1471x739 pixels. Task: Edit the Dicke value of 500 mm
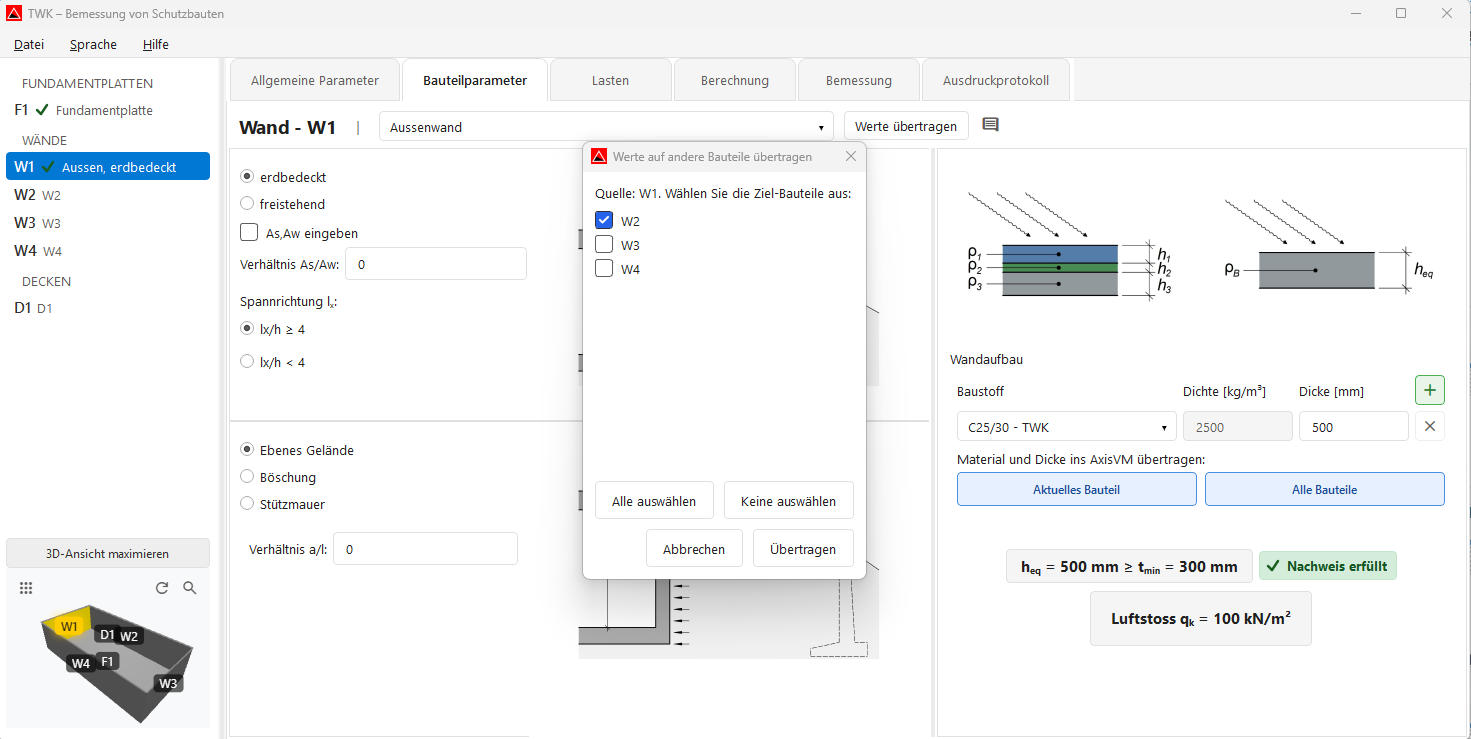click(1353, 426)
